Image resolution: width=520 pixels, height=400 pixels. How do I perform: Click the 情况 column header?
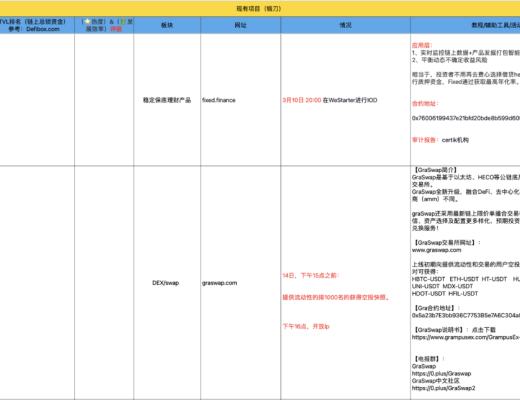click(345, 25)
